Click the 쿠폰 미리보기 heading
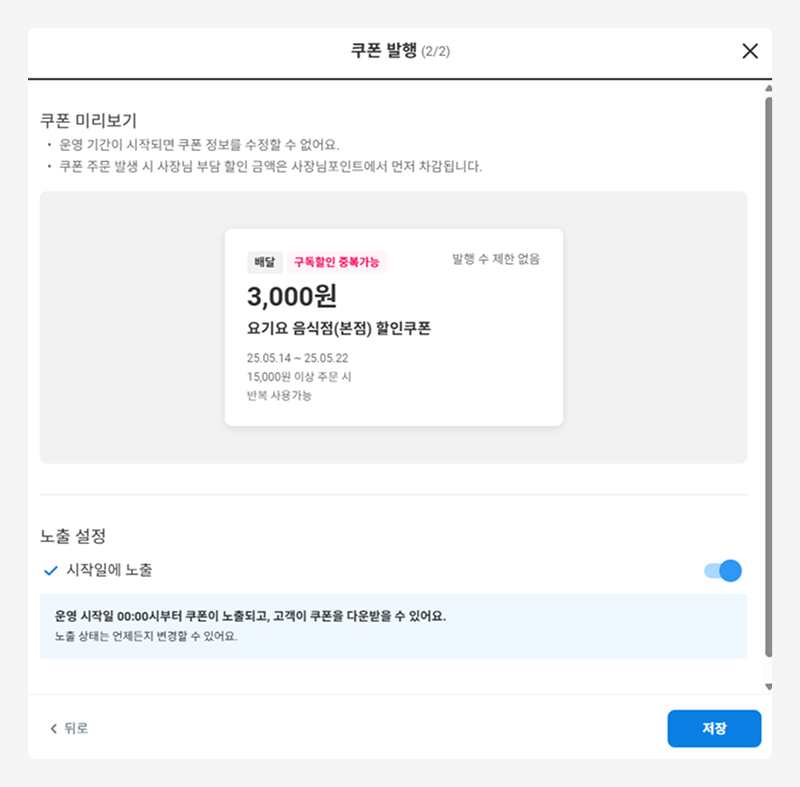The height and width of the screenshot is (787, 800). click(x=88, y=120)
